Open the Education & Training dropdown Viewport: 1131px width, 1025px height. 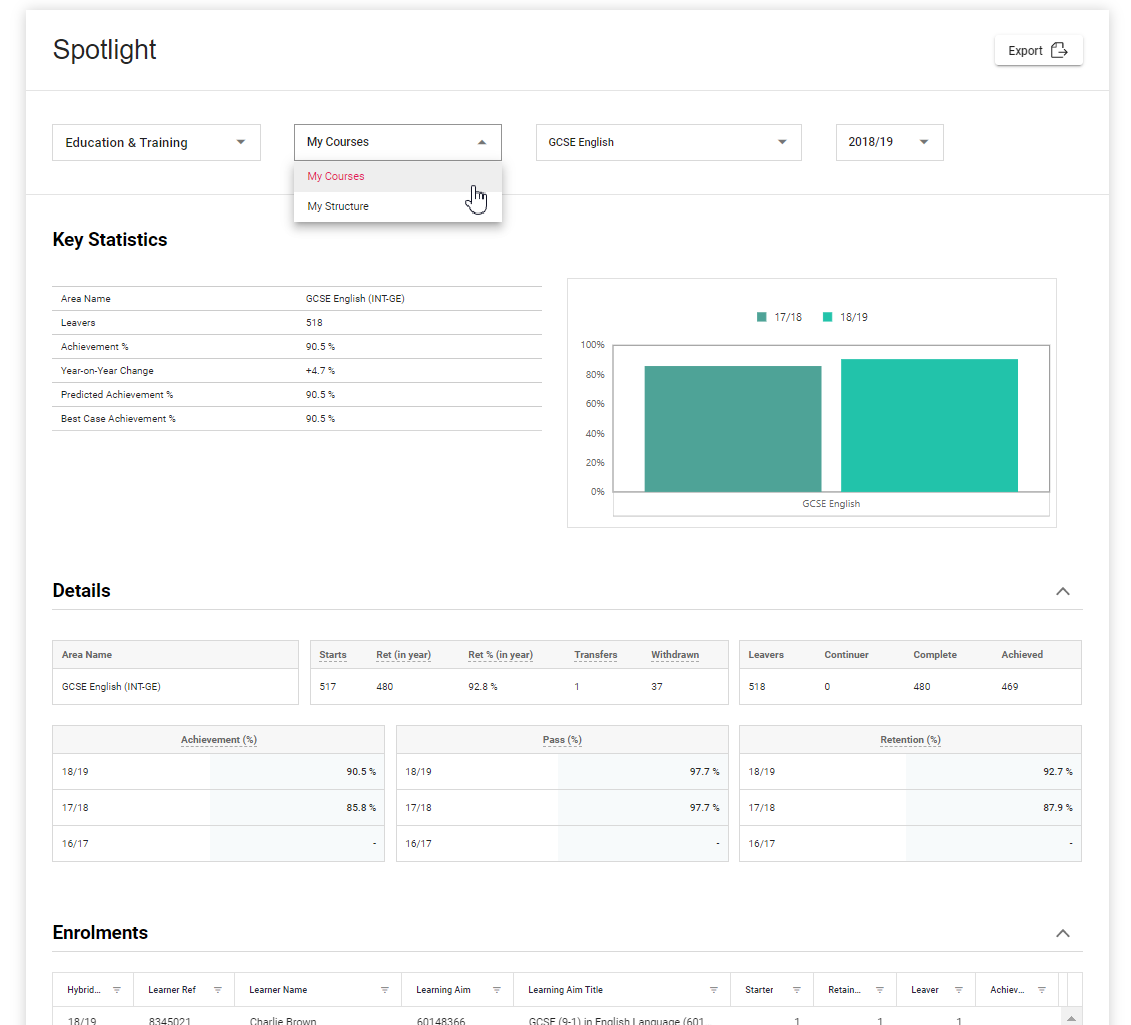(x=156, y=142)
